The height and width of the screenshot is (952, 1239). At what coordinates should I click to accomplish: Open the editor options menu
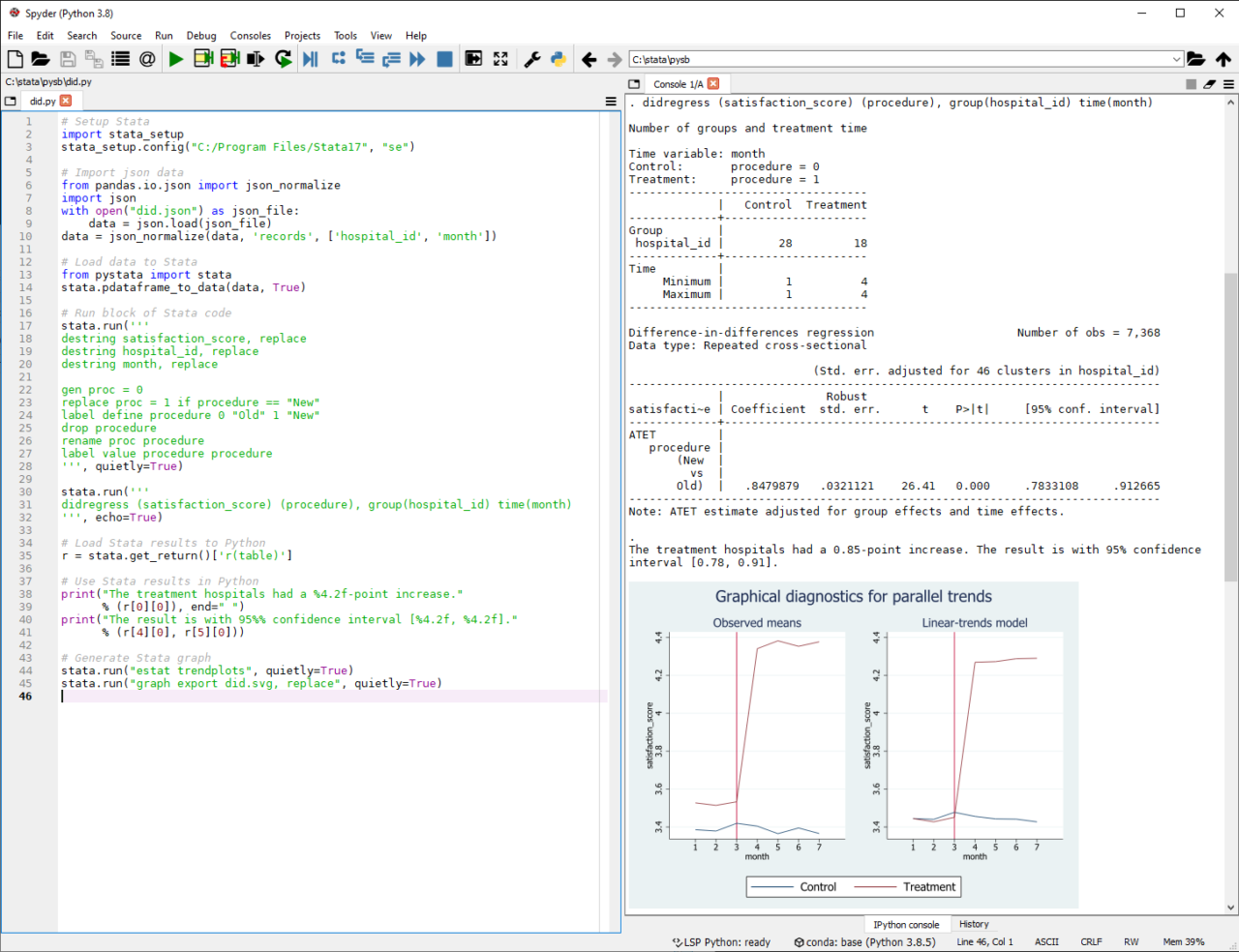point(611,101)
